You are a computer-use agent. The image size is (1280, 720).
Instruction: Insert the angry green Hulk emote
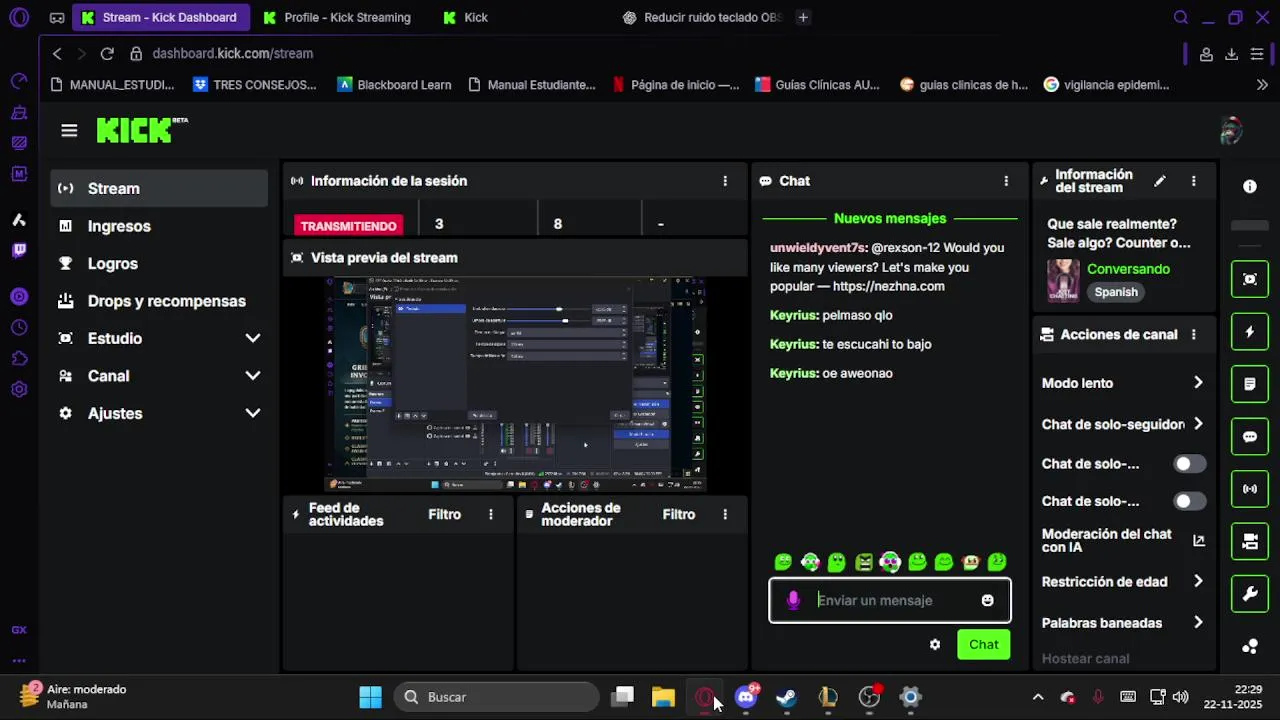pos(864,562)
